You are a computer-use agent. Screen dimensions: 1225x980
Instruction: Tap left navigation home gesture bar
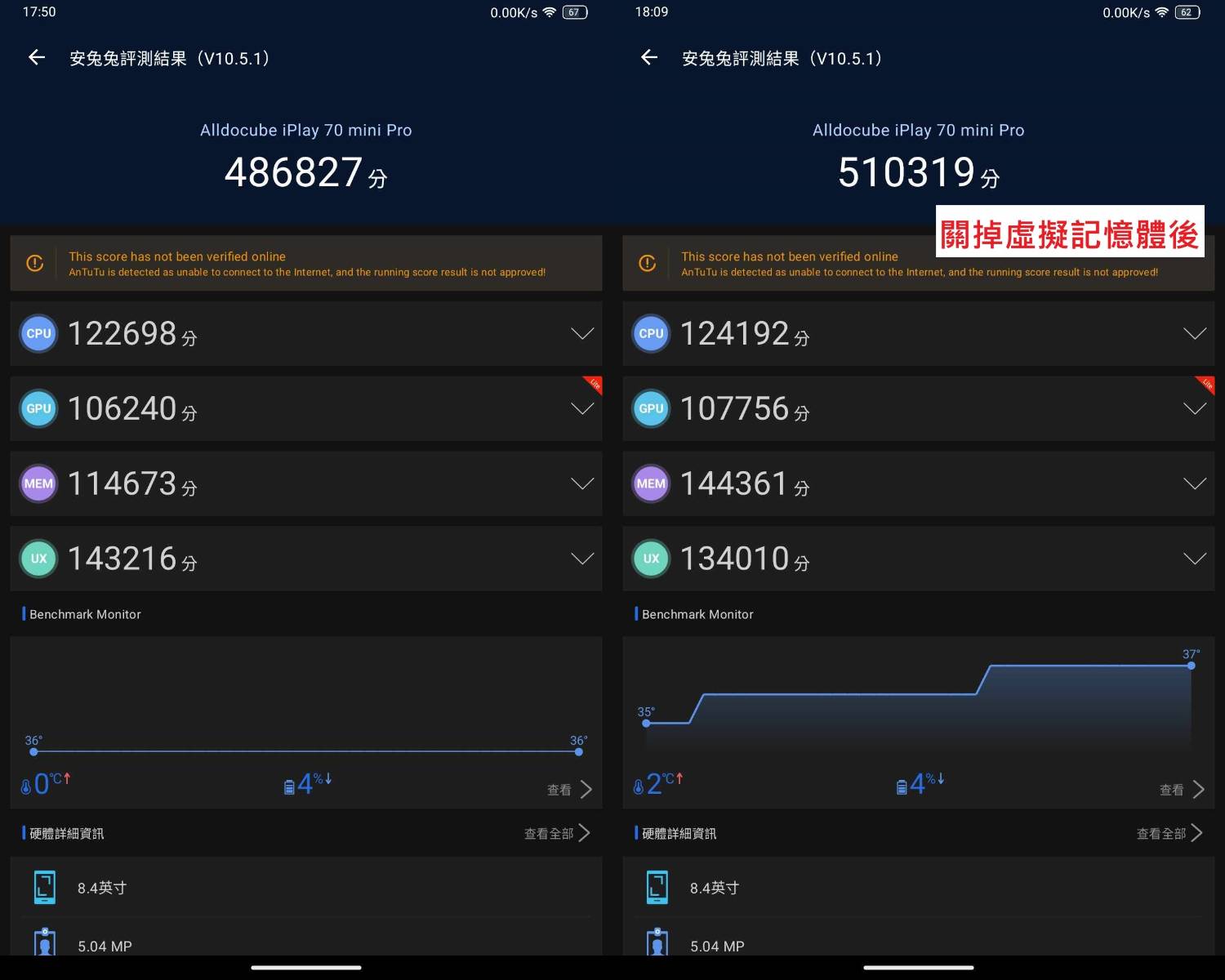coord(306,968)
